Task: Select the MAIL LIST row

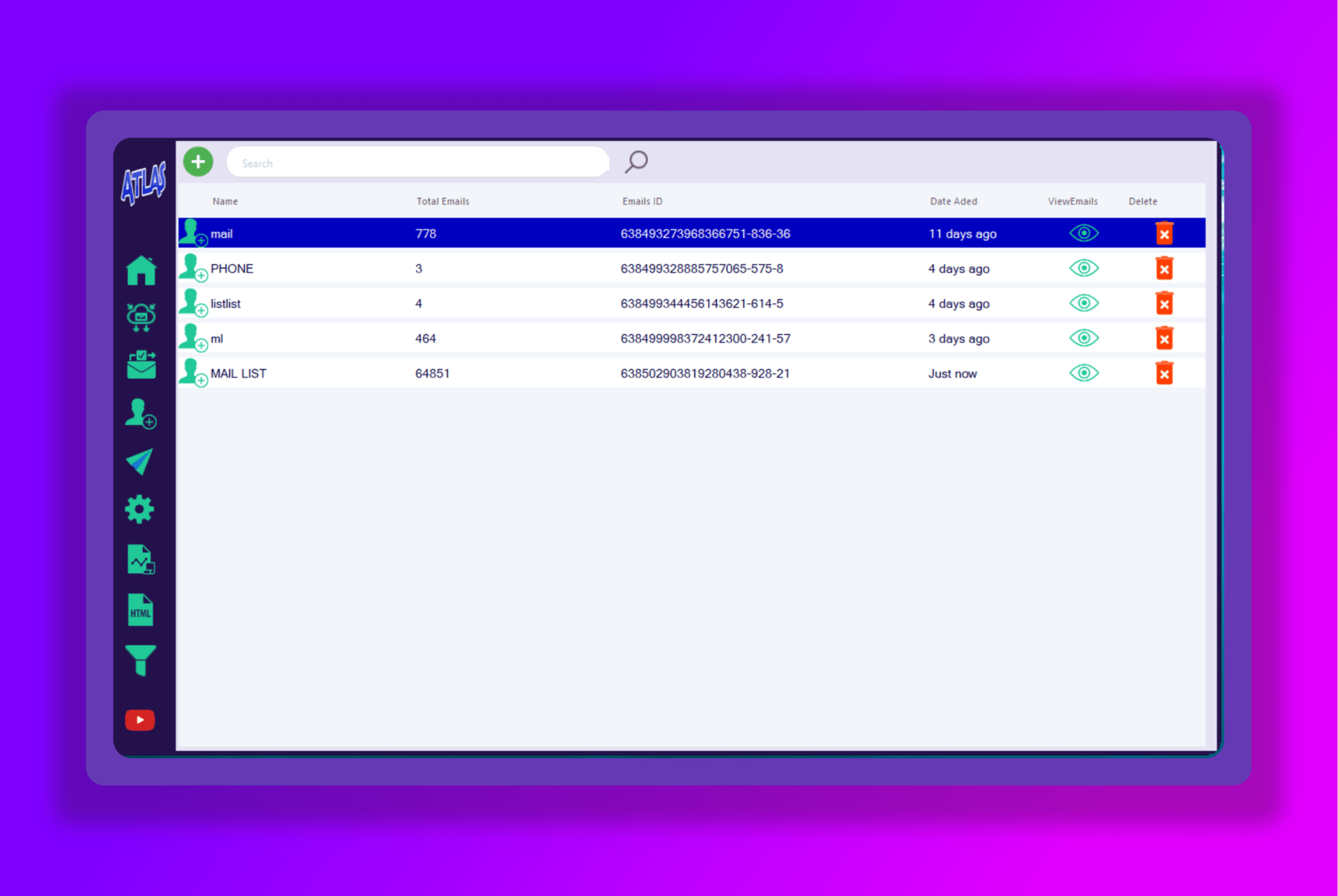Action: point(238,373)
